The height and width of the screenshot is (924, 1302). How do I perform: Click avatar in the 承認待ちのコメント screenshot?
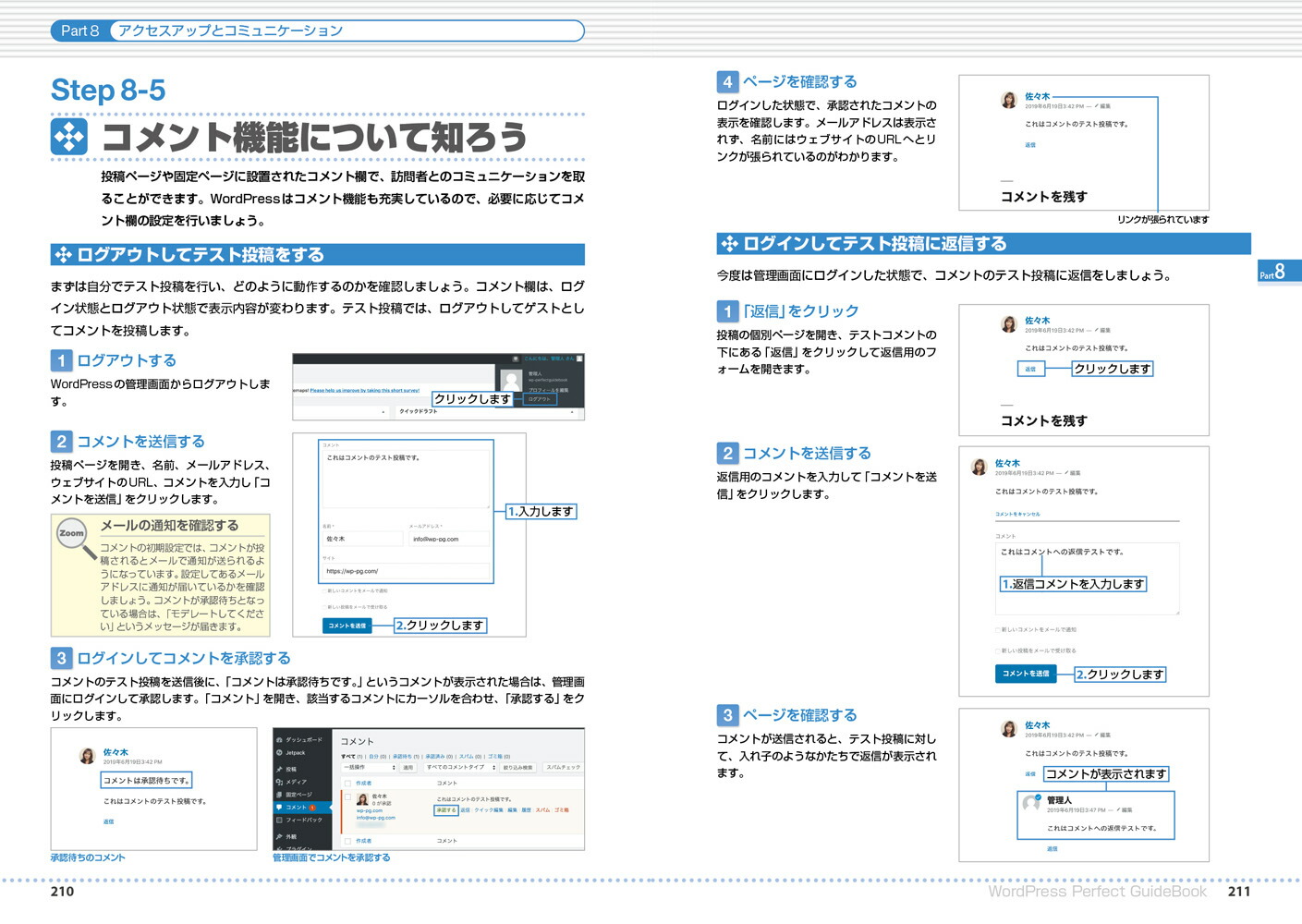88,756
